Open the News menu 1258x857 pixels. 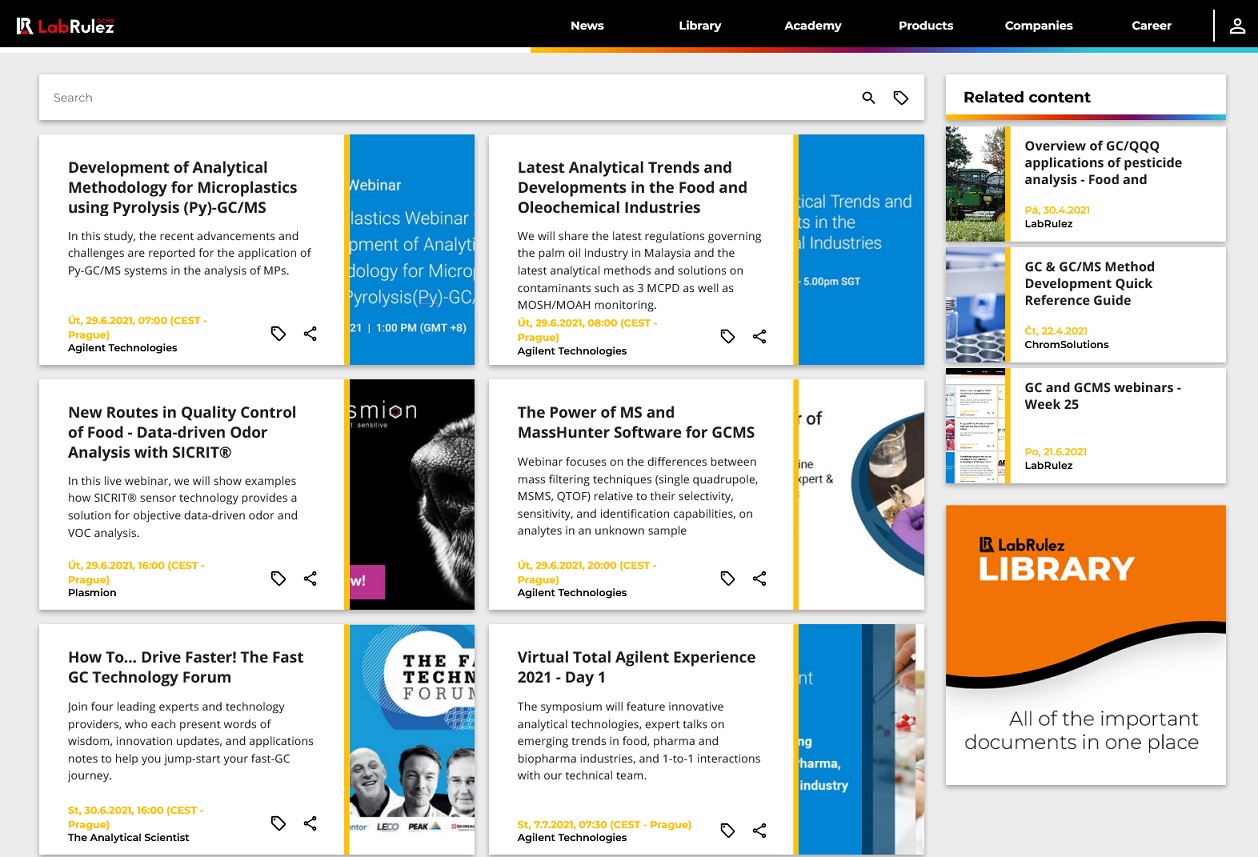[587, 26]
